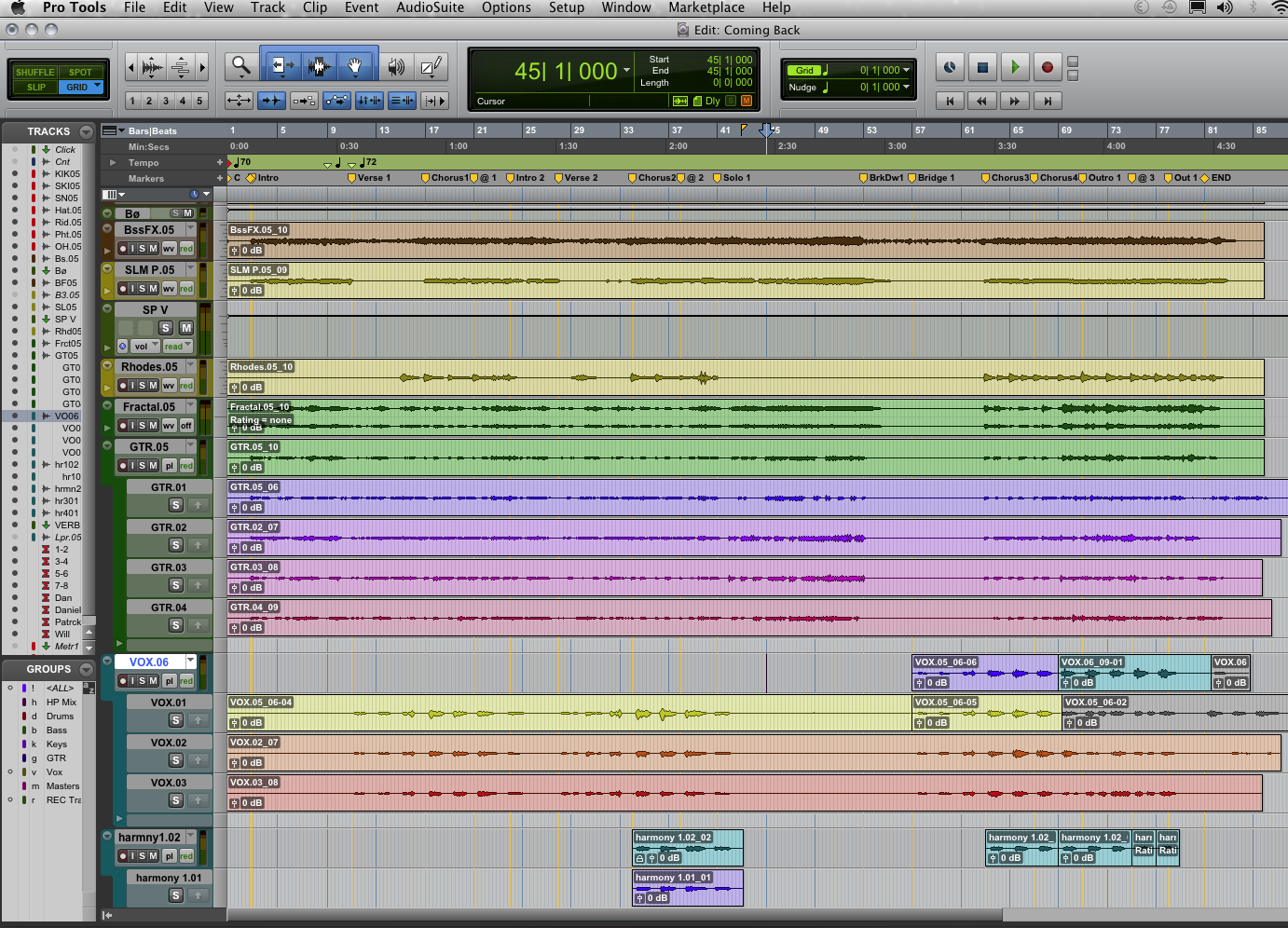Viewport: 1288px width, 928px height.
Task: Toggle Link Track and Edit Selection
Action: coord(402,100)
